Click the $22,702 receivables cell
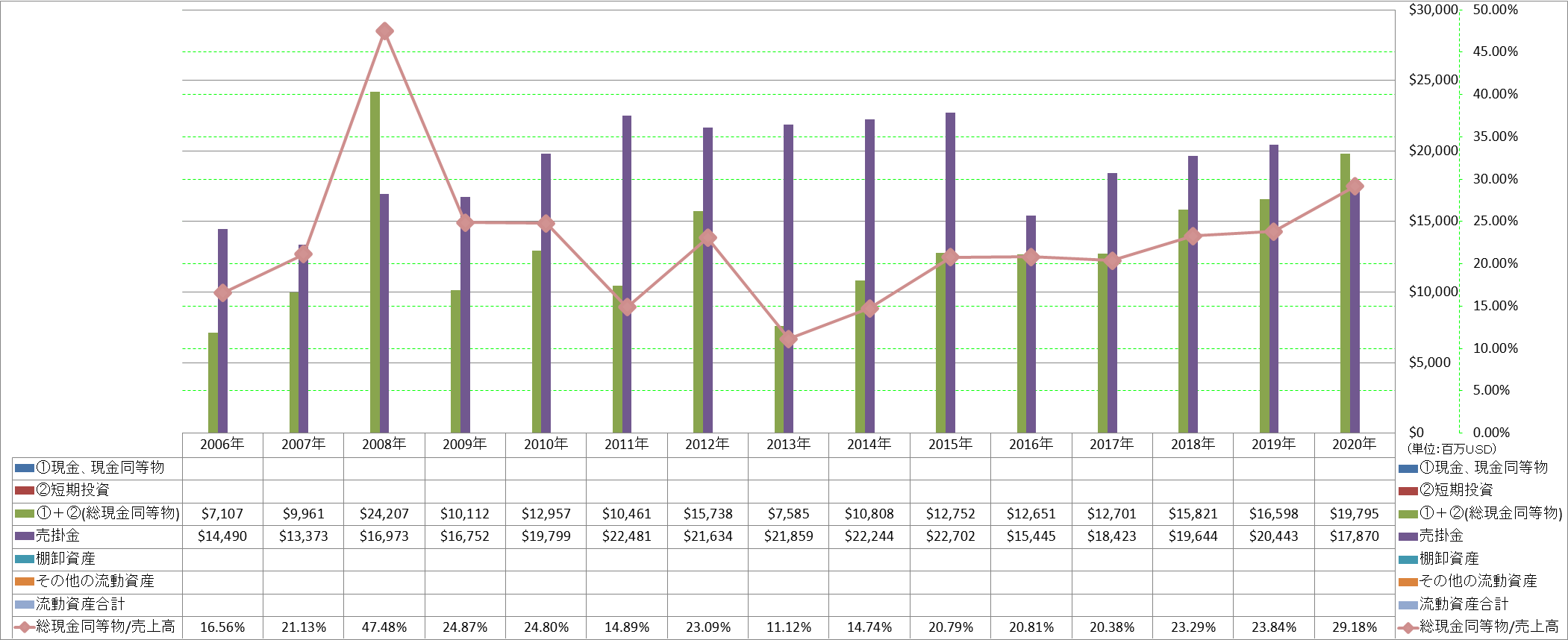Screen dimensions: 1568x640 click(950, 536)
